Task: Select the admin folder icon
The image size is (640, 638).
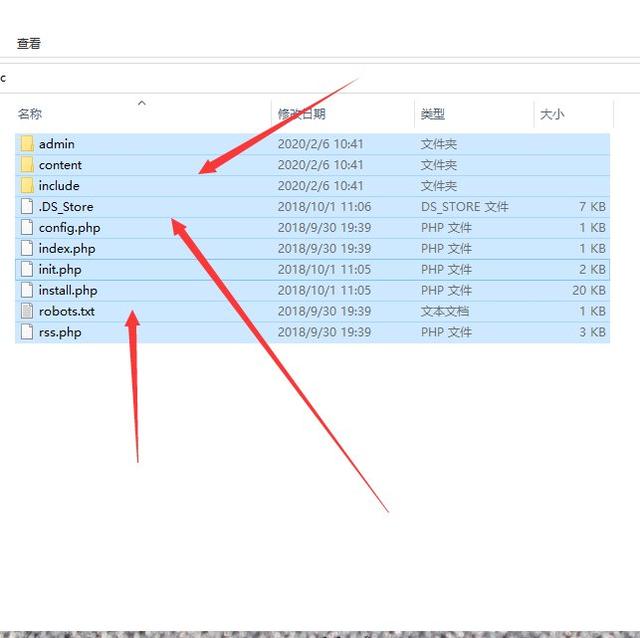Action: click(x=27, y=144)
